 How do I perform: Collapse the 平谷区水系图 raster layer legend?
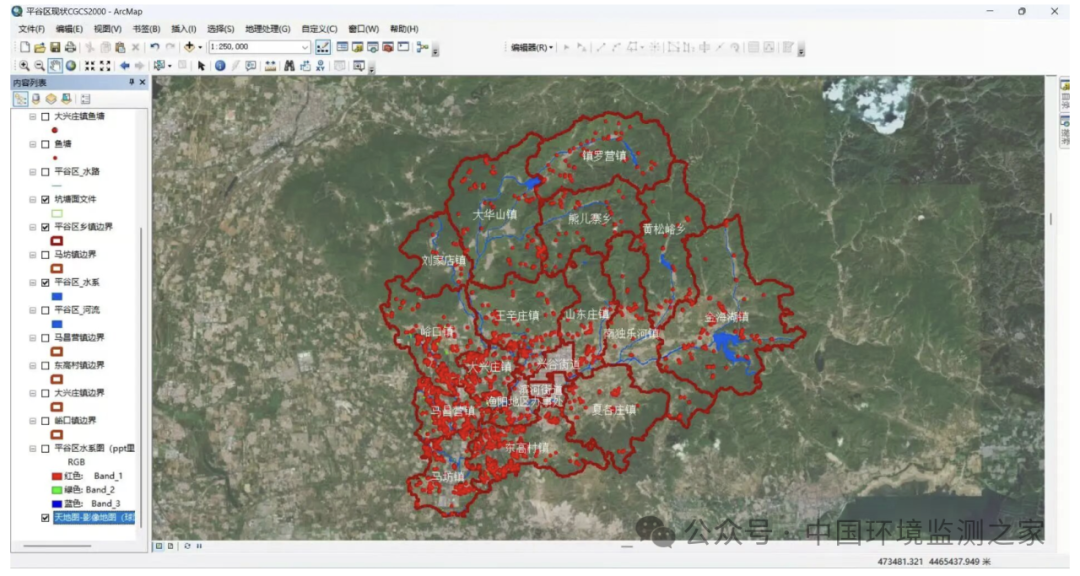point(32,449)
